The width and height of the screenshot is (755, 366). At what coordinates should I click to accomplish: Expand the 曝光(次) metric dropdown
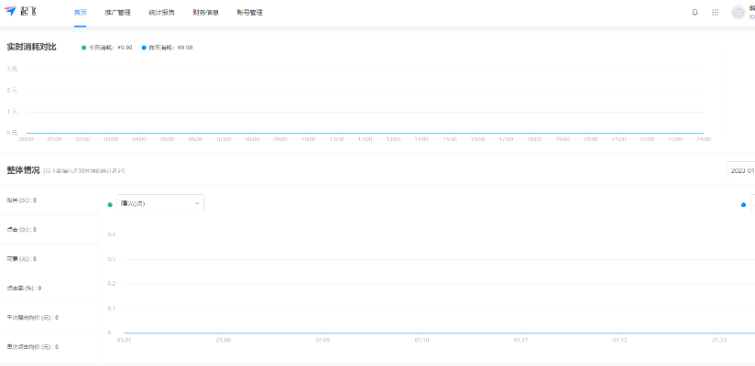point(160,203)
